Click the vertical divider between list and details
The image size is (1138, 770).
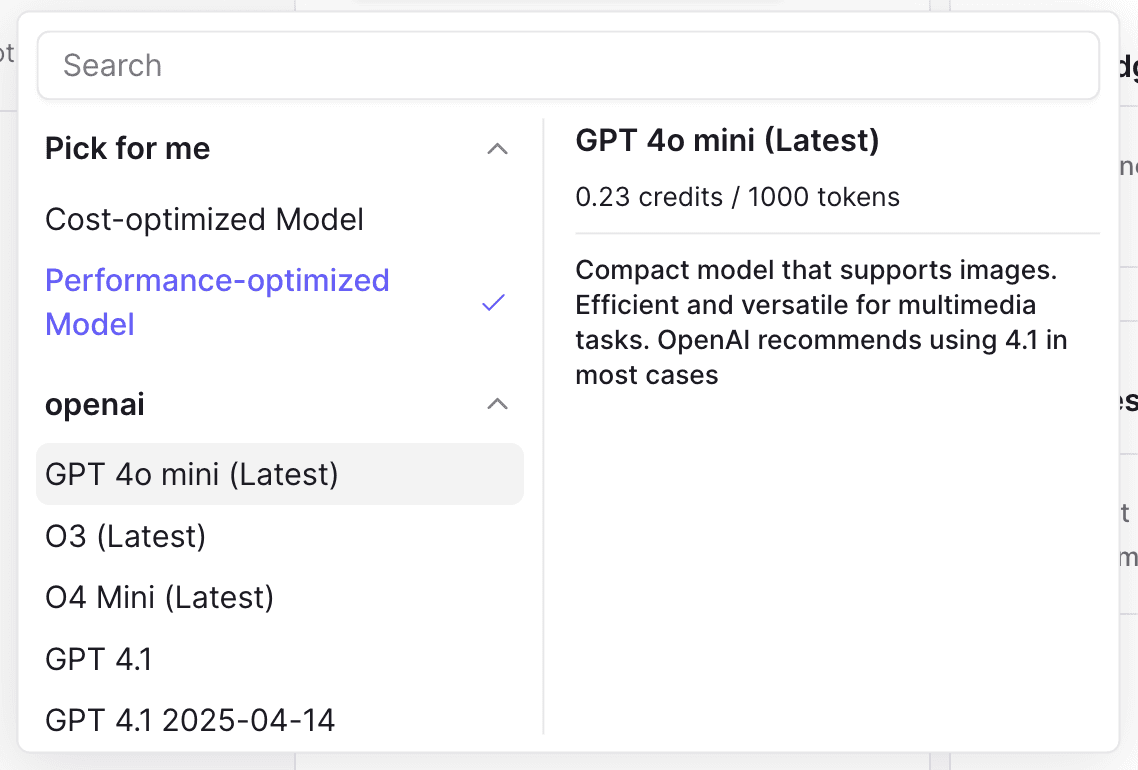[x=544, y=427]
